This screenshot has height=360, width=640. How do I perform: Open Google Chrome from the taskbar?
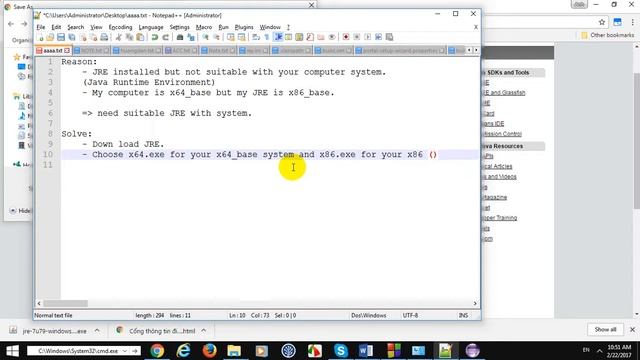pos(157,351)
